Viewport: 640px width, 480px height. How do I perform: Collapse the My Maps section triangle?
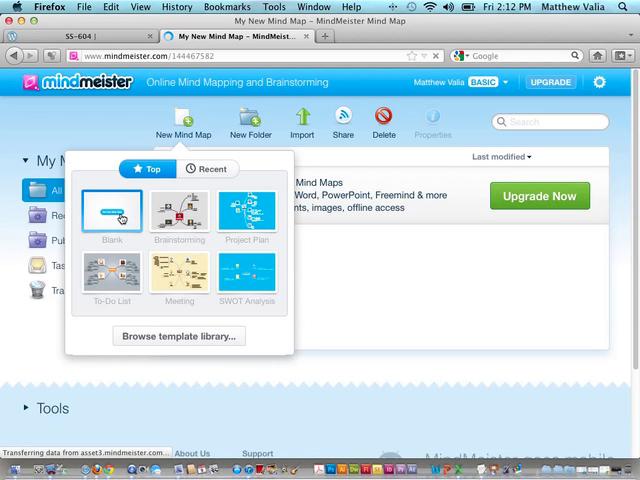[26, 160]
